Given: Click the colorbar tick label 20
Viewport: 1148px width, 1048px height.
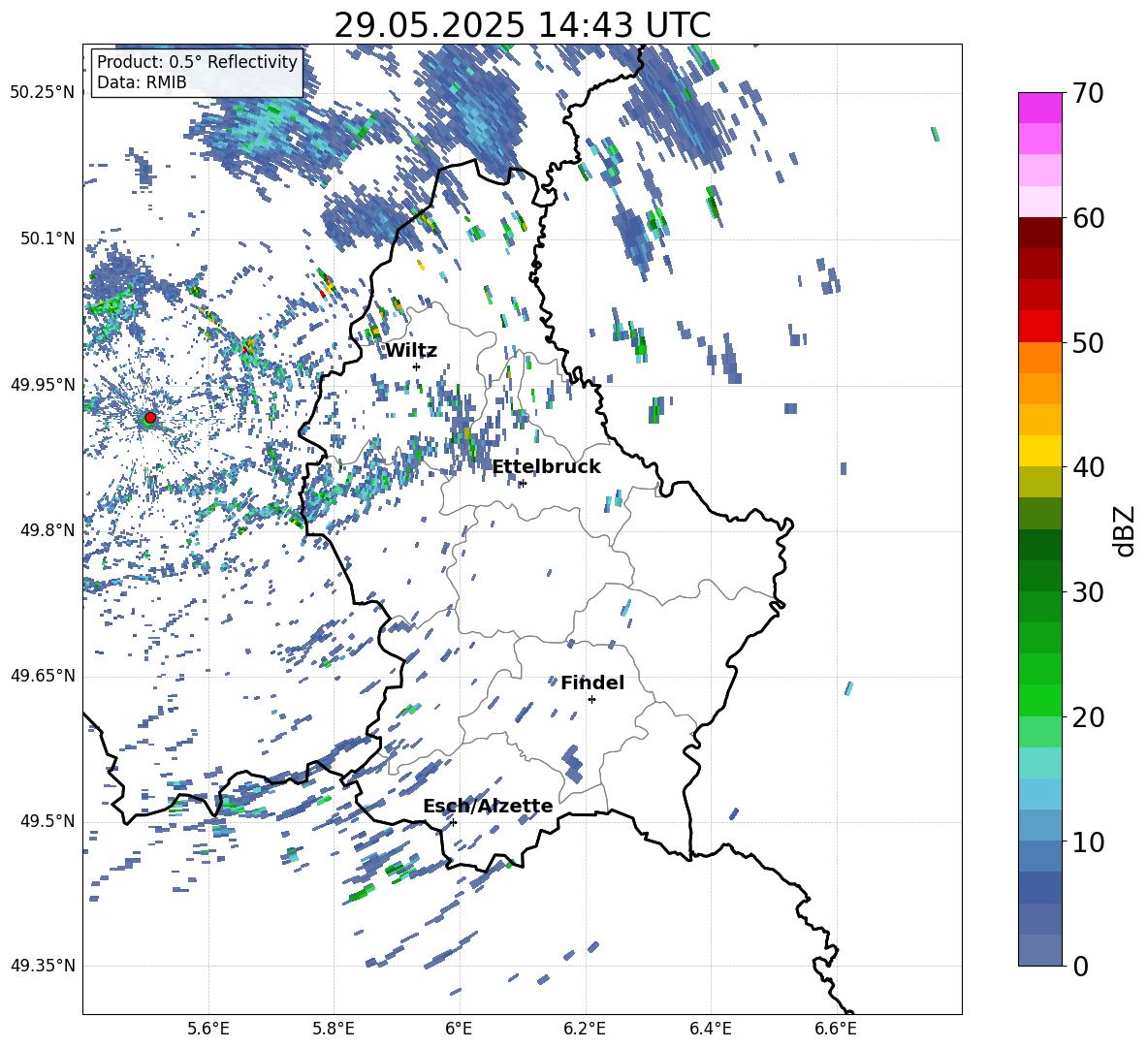Looking at the screenshot, I should click(x=1087, y=717).
